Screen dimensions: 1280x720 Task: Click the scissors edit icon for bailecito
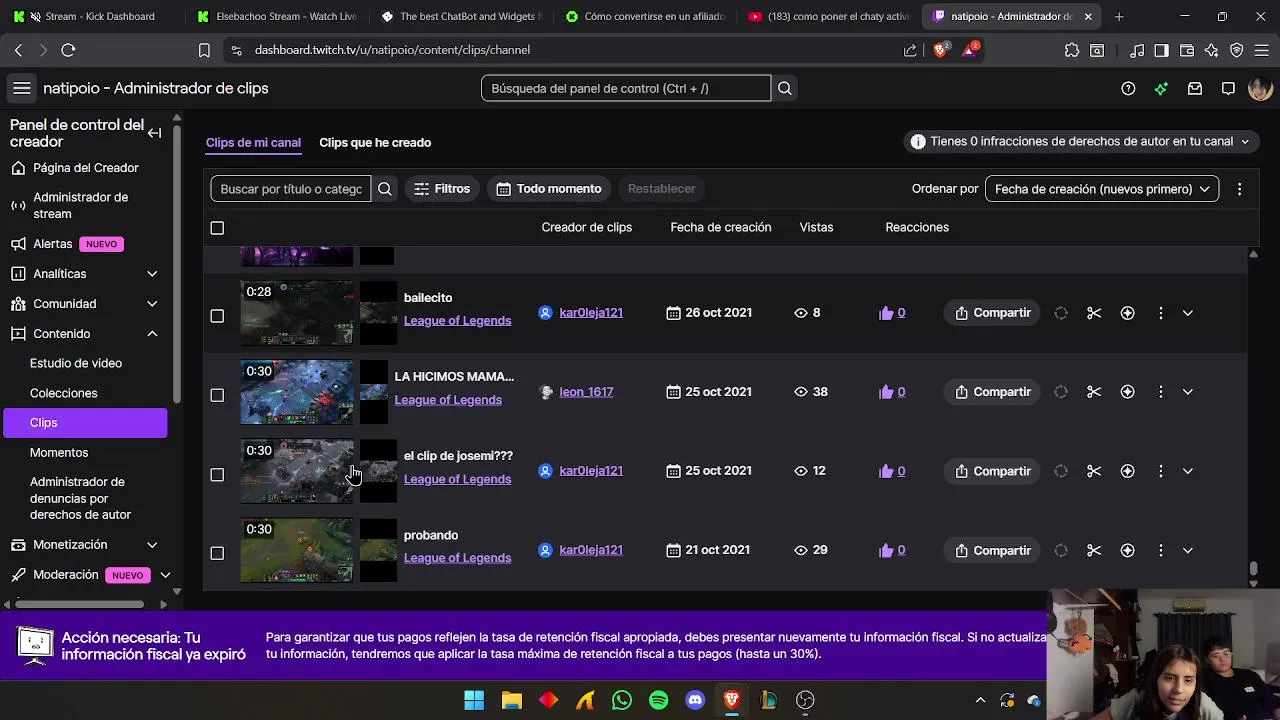(x=1094, y=313)
